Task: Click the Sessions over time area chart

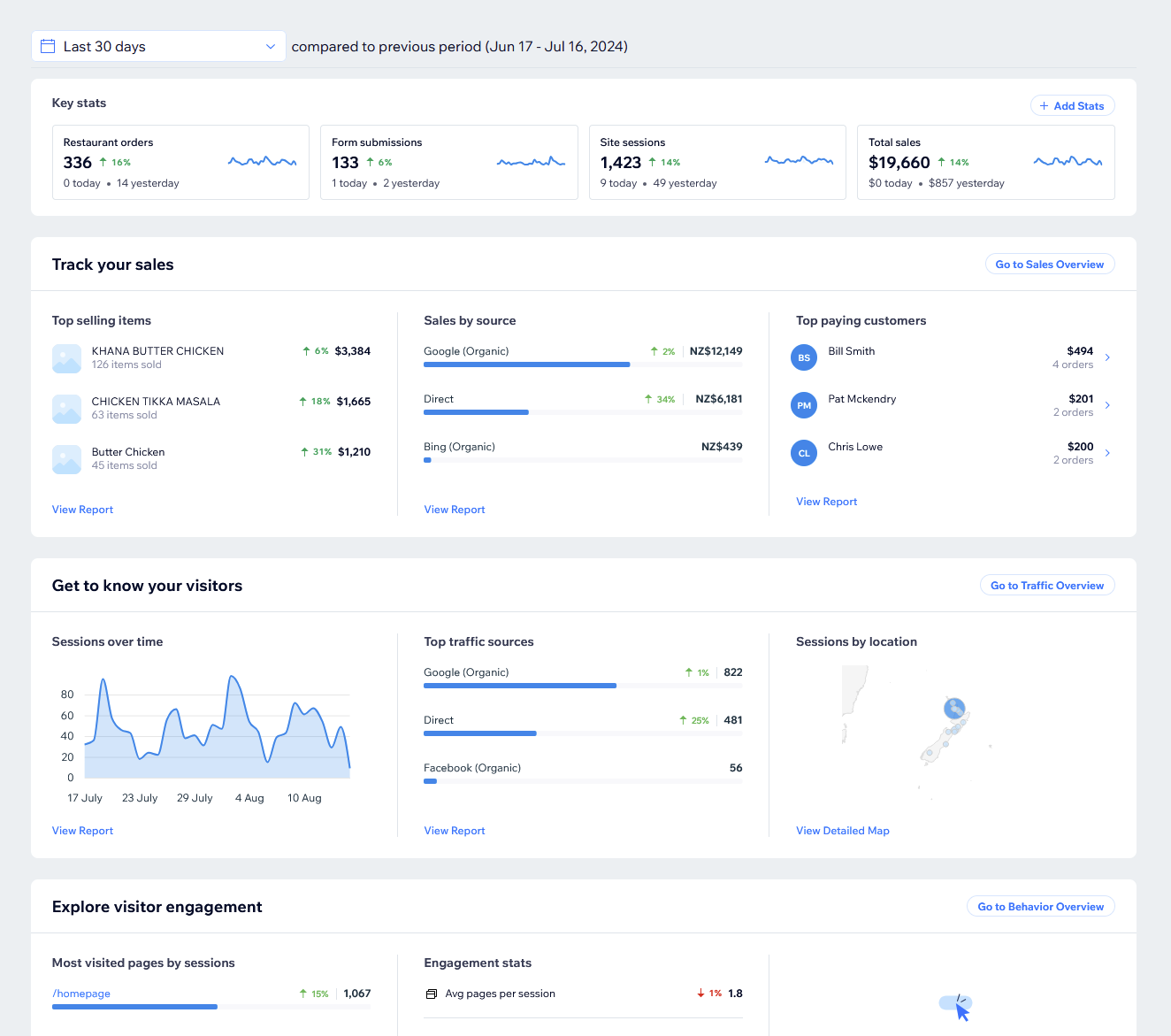Action: click(217, 727)
